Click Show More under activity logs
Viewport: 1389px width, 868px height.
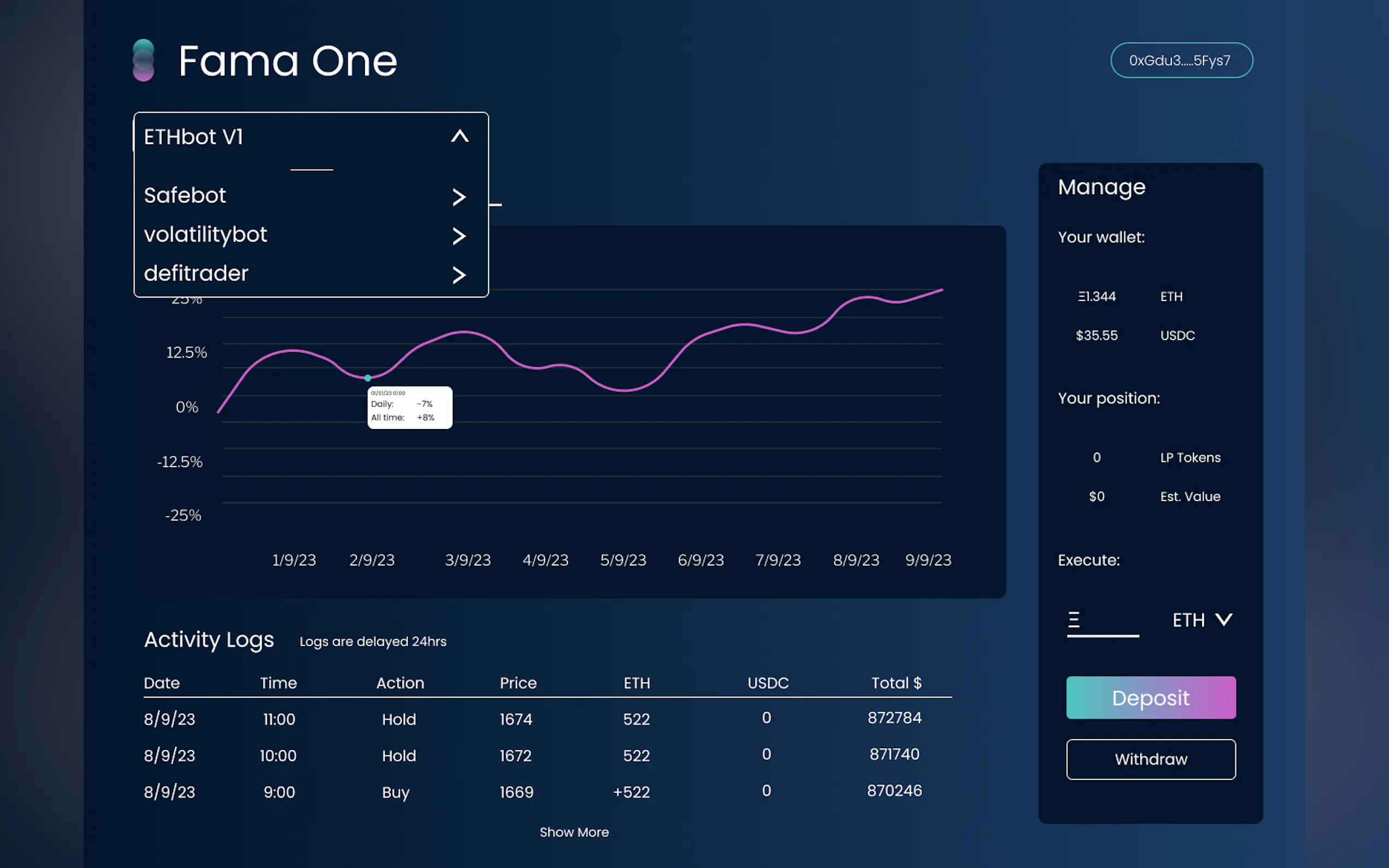pos(574,832)
